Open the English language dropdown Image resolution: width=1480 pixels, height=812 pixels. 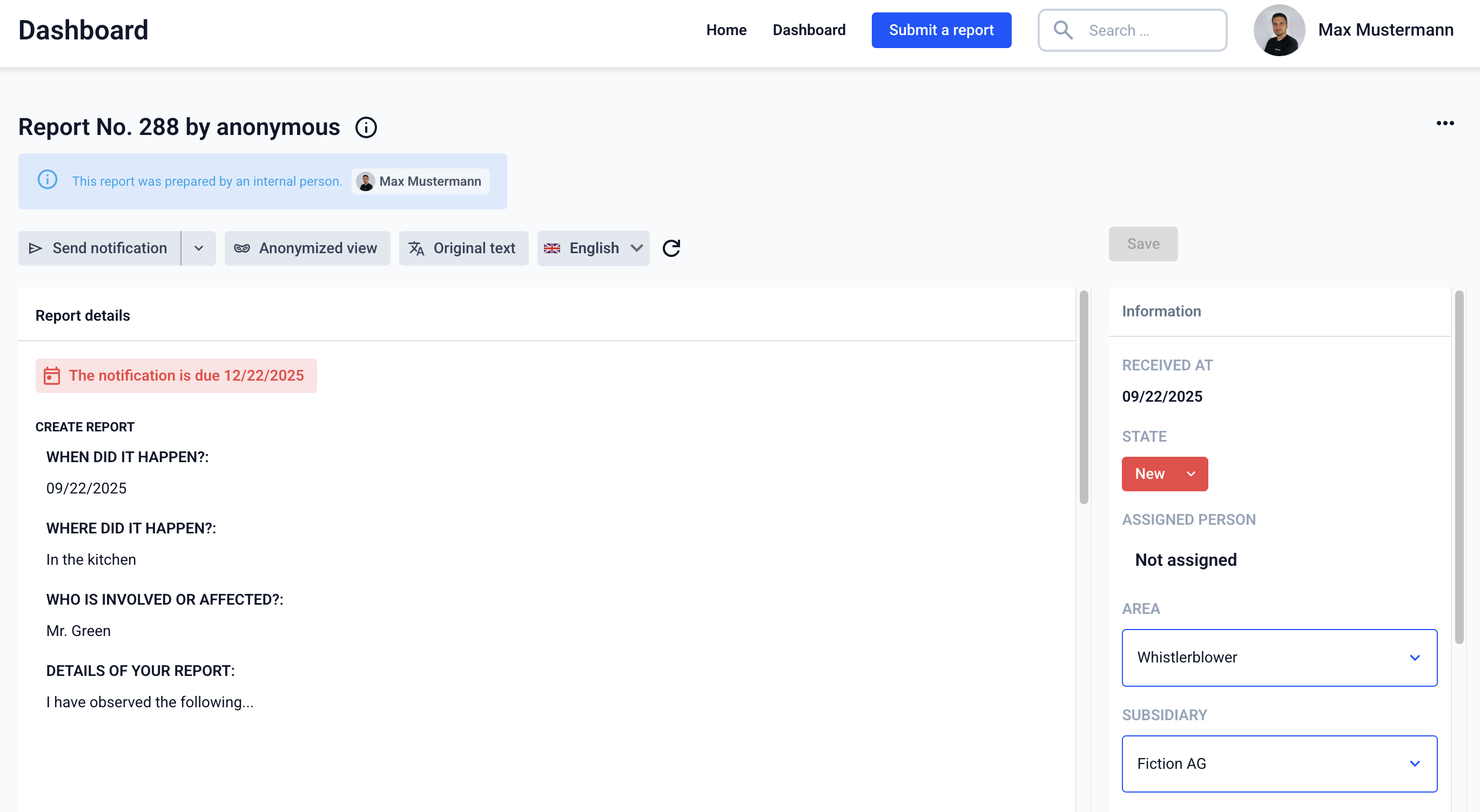[593, 248]
